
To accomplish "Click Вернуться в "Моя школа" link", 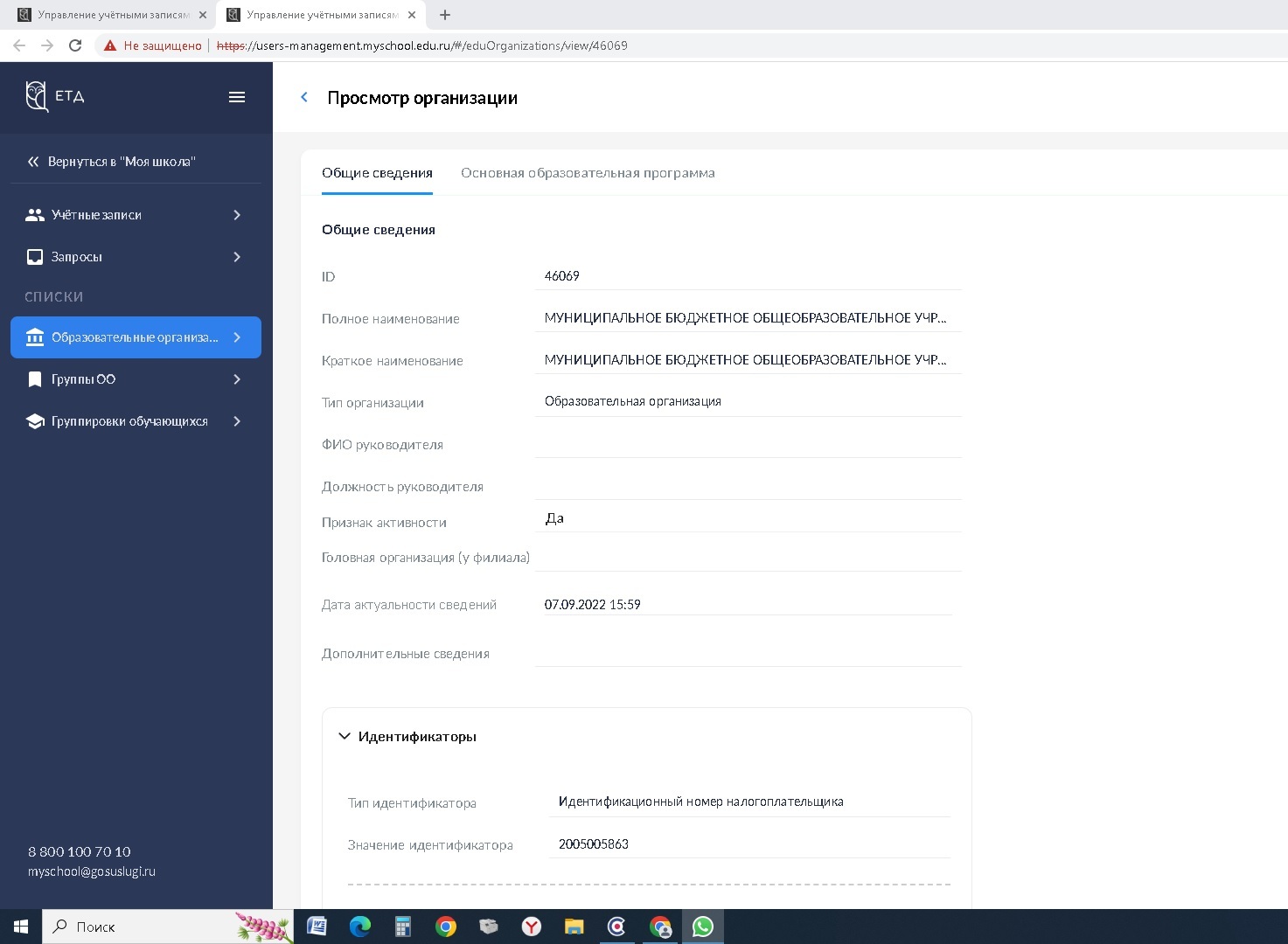I will pos(121,162).
